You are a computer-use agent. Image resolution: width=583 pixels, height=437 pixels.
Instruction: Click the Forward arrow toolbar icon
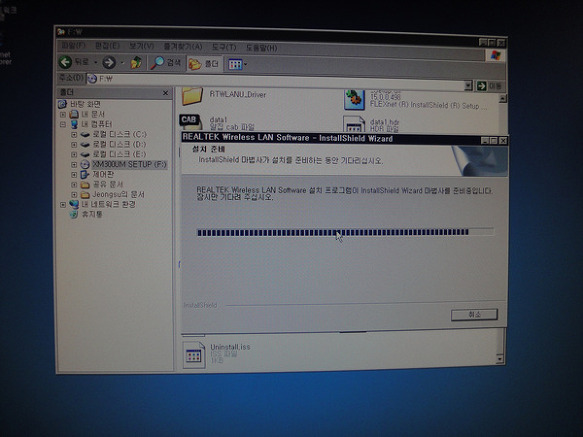point(109,62)
